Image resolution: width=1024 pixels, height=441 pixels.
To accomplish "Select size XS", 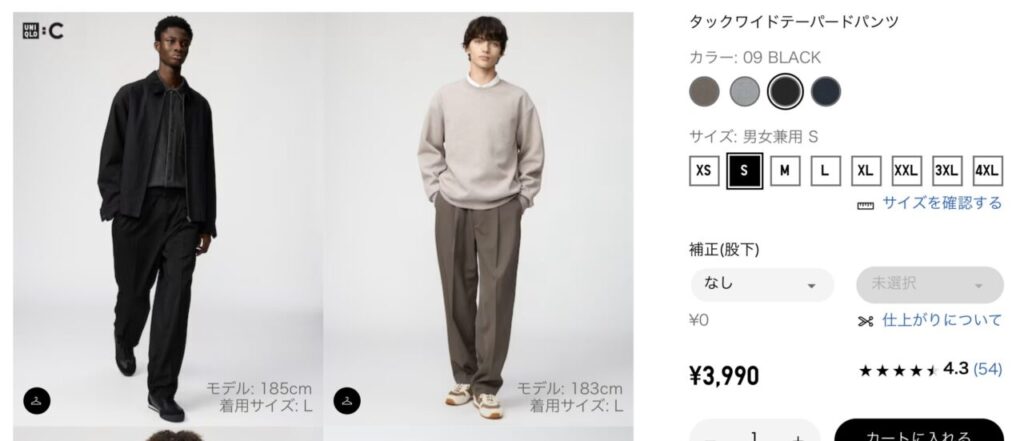I will tap(703, 171).
